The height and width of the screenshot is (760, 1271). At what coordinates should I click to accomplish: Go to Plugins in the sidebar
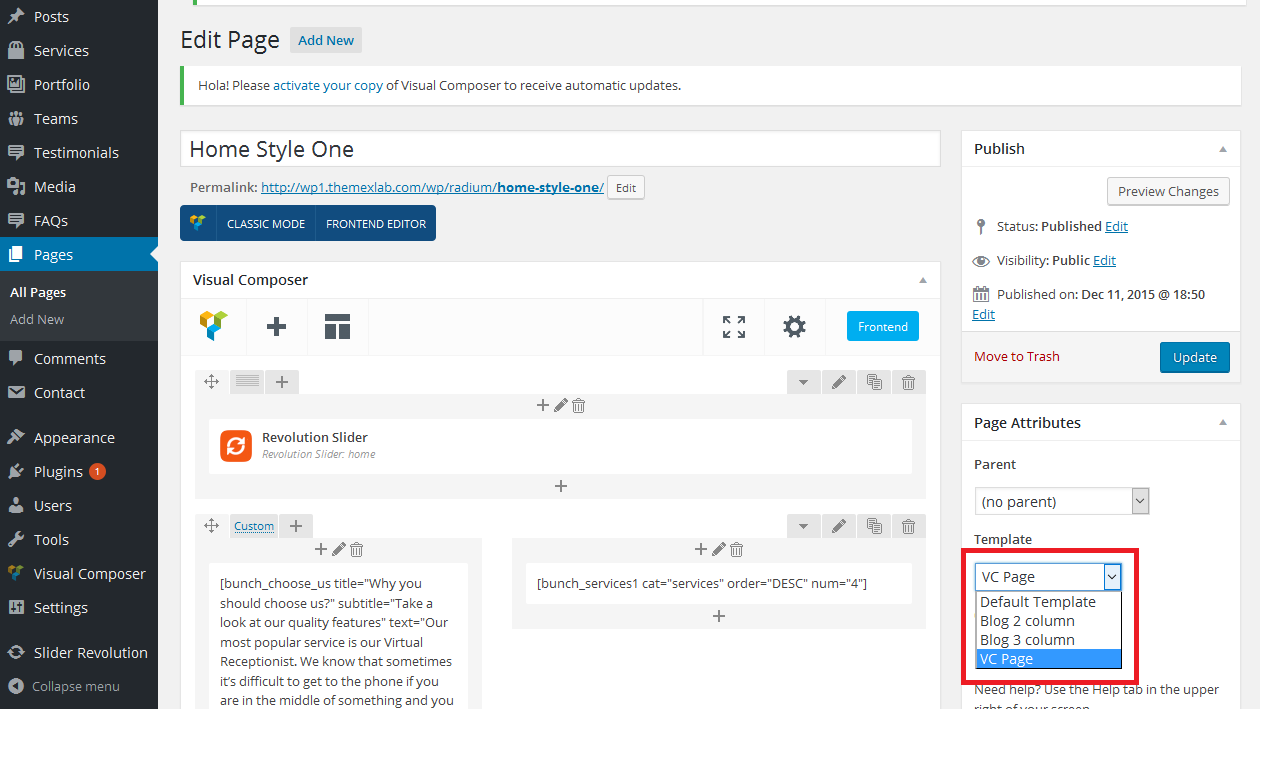click(58, 472)
